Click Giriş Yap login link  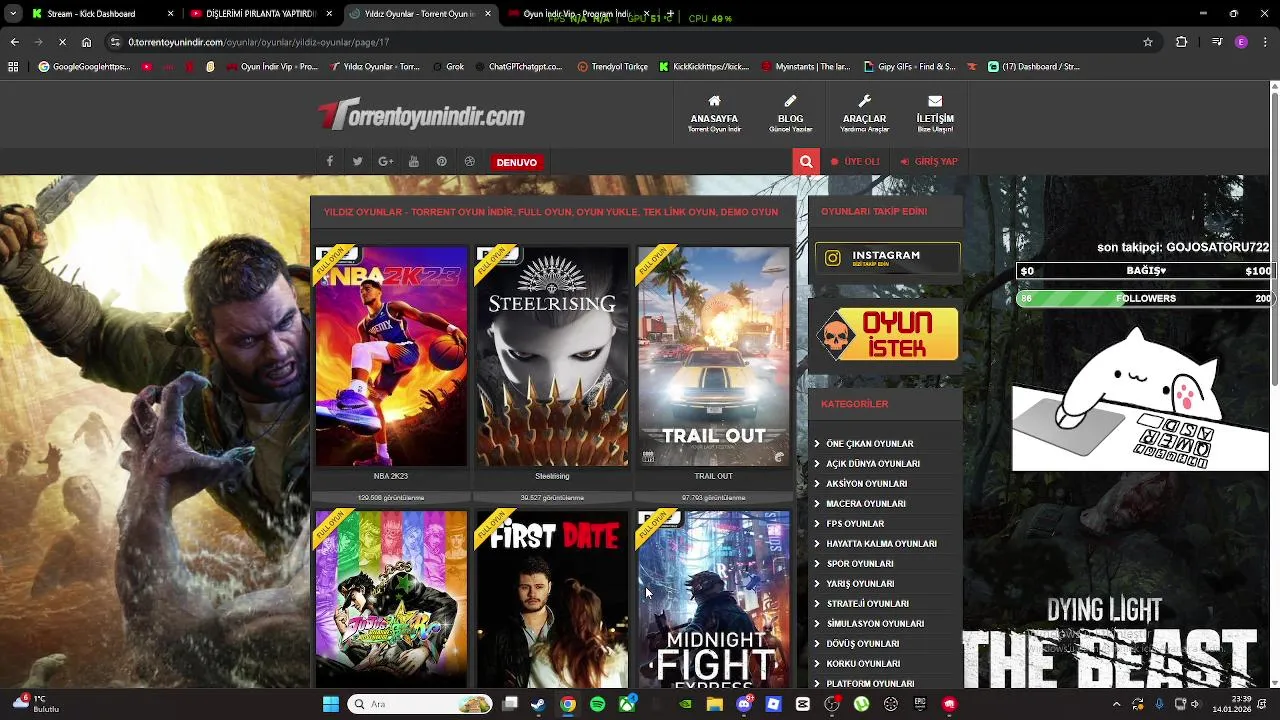click(929, 161)
